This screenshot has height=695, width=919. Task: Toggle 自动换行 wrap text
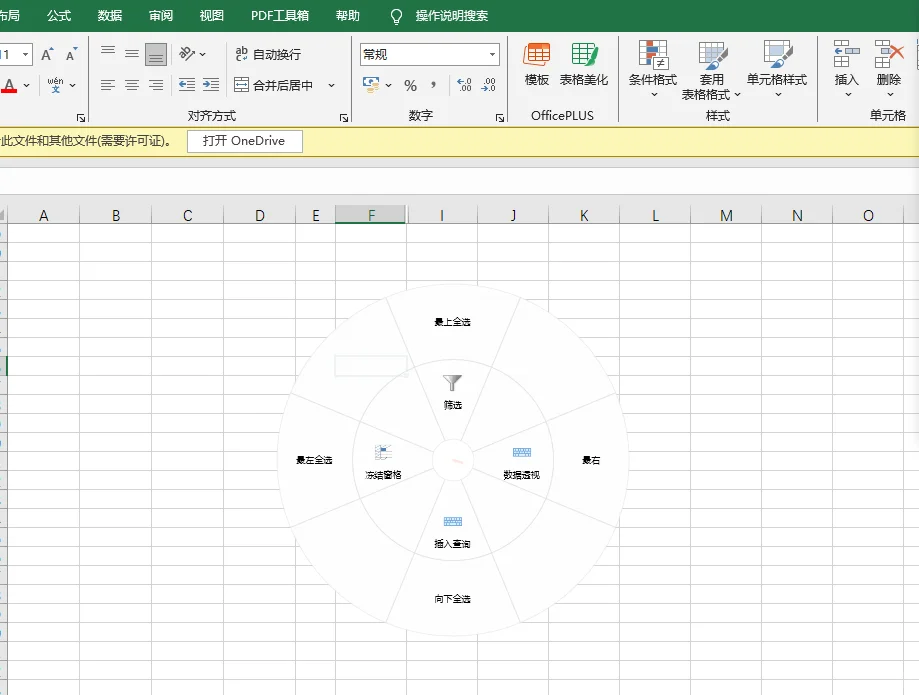pyautogui.click(x=268, y=54)
